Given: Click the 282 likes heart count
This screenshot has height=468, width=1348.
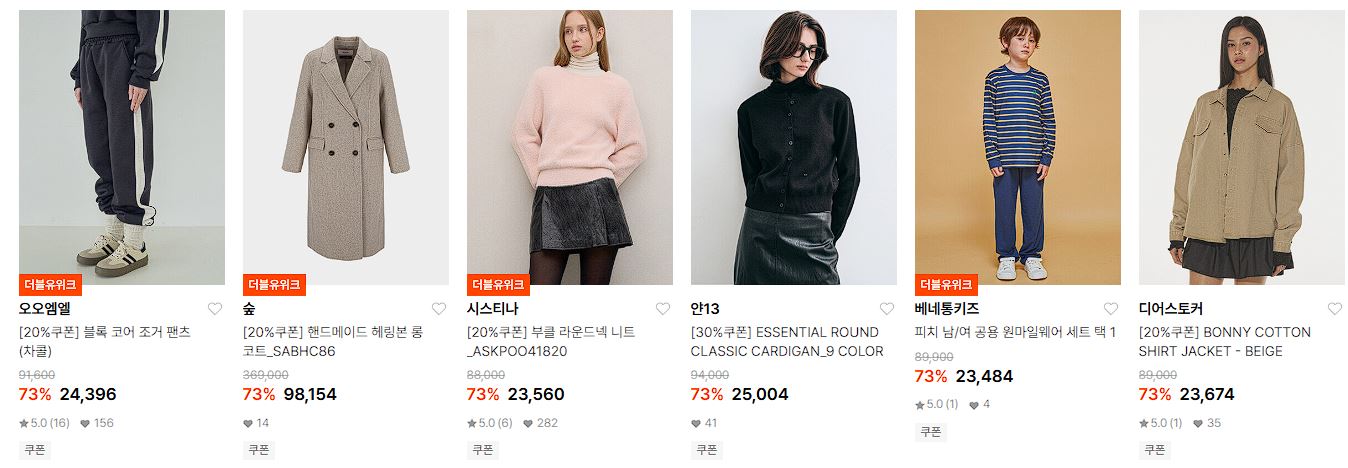Looking at the screenshot, I should coord(543,423).
